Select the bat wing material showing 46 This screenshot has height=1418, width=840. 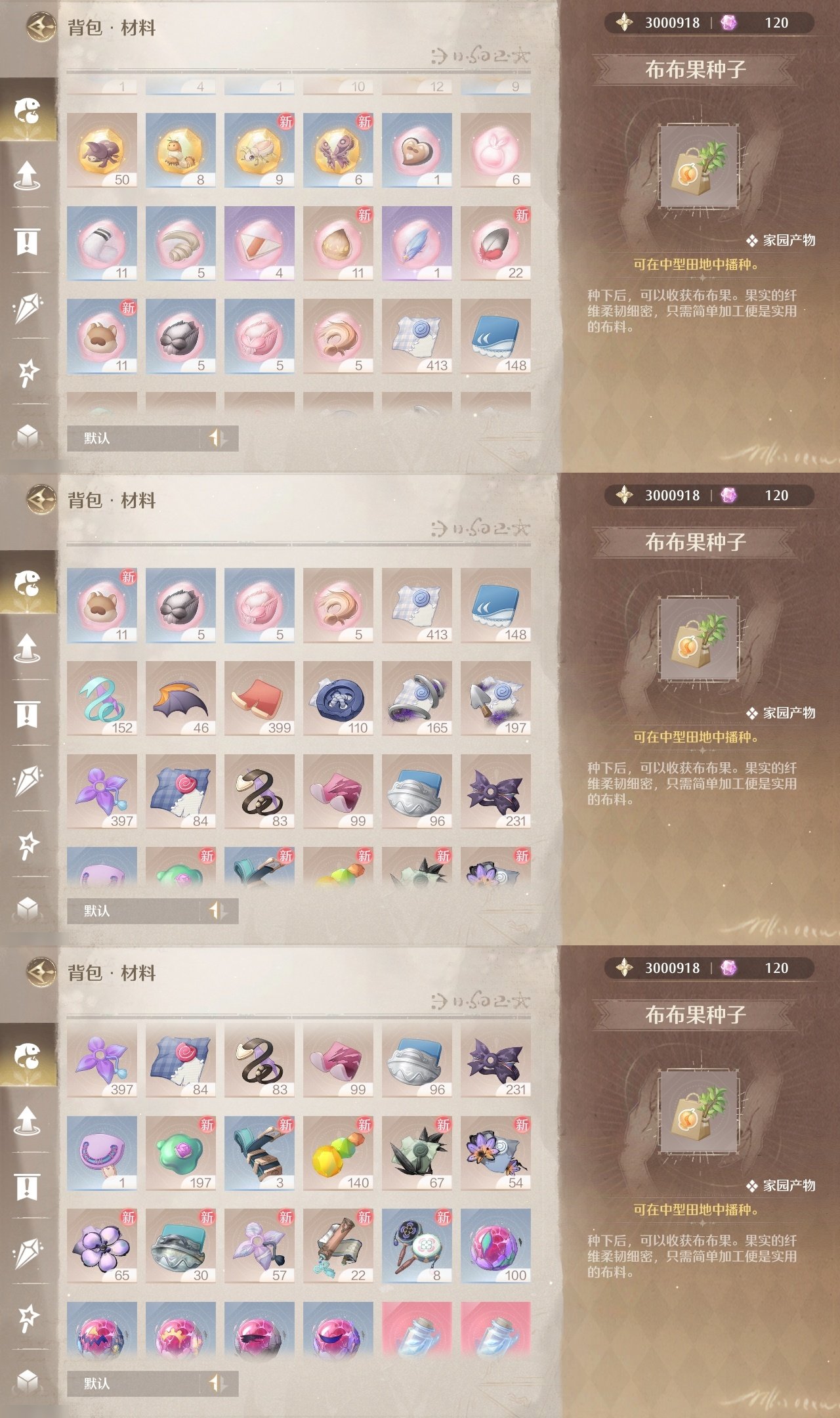[180, 698]
